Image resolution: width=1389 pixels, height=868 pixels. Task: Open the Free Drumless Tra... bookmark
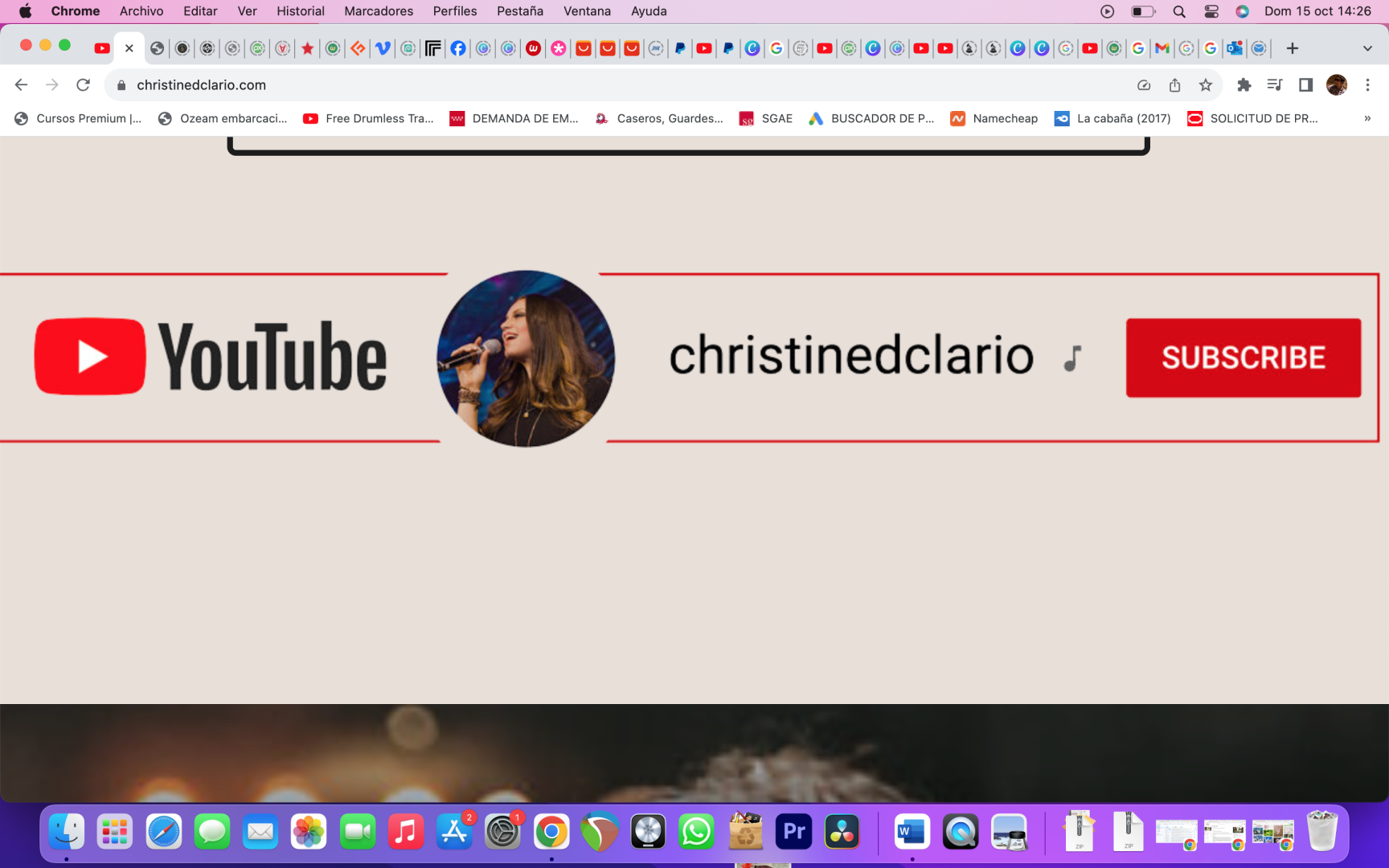click(368, 118)
